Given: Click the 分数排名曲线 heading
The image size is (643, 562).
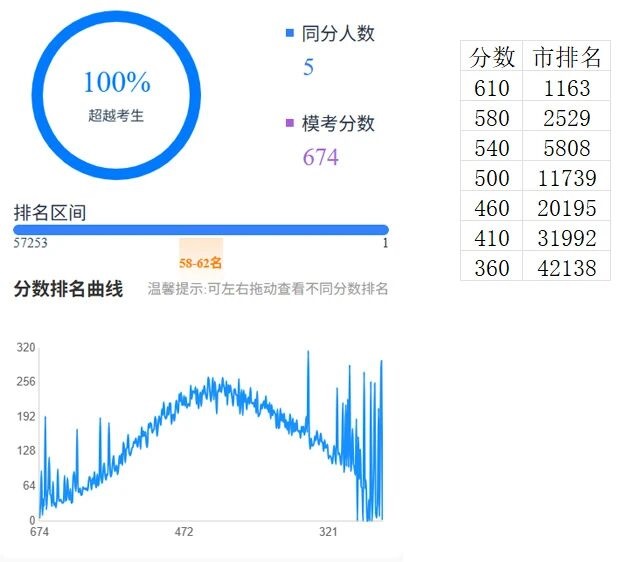Looking at the screenshot, I should 68,289.
